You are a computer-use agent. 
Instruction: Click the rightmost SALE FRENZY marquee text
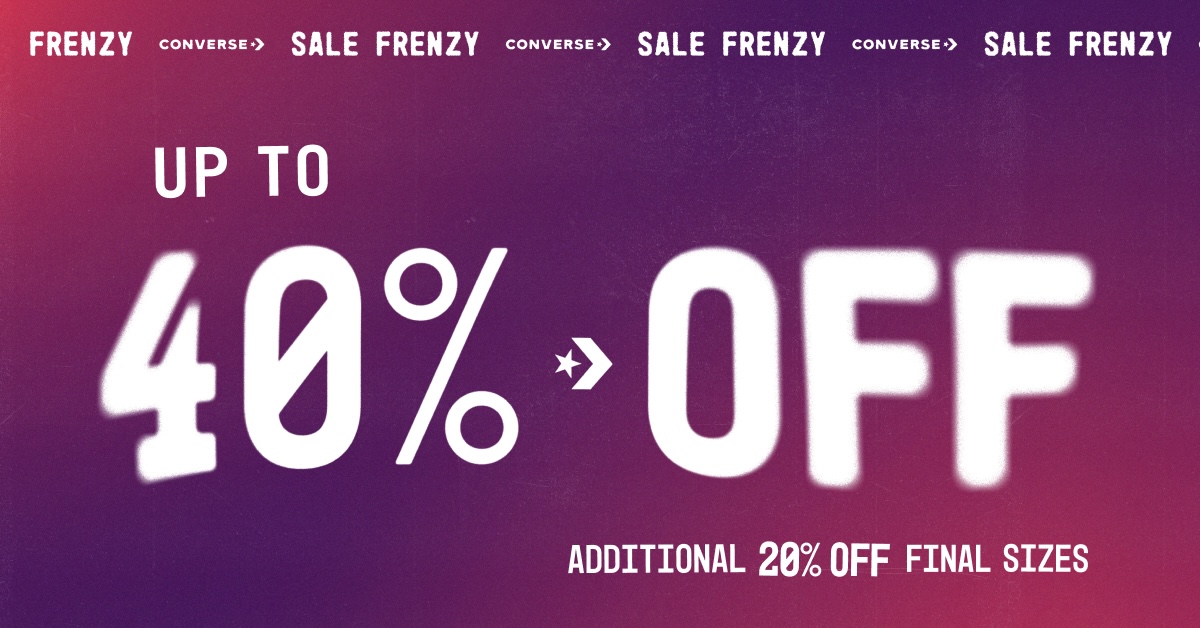tap(1077, 44)
